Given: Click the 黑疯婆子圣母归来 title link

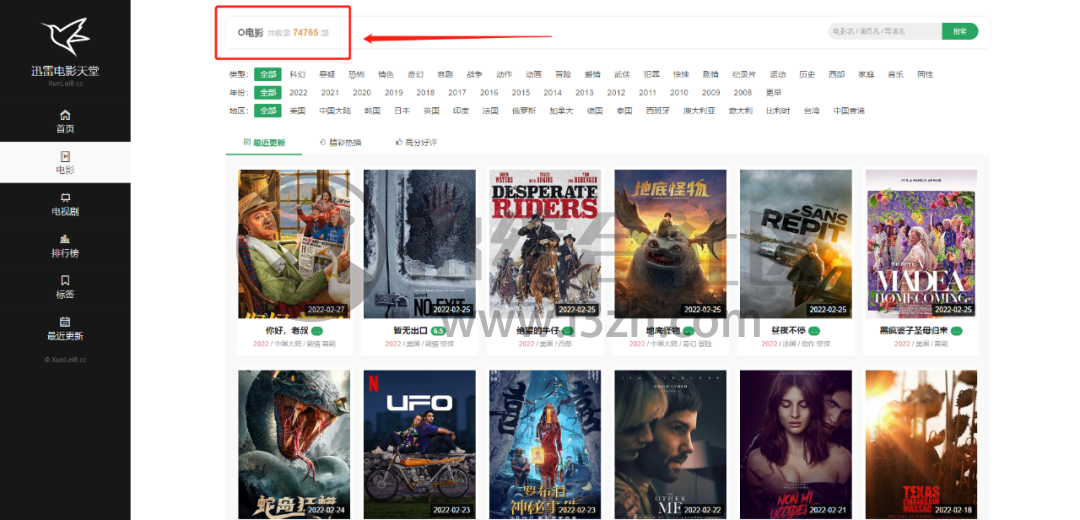Looking at the screenshot, I should tap(913, 331).
